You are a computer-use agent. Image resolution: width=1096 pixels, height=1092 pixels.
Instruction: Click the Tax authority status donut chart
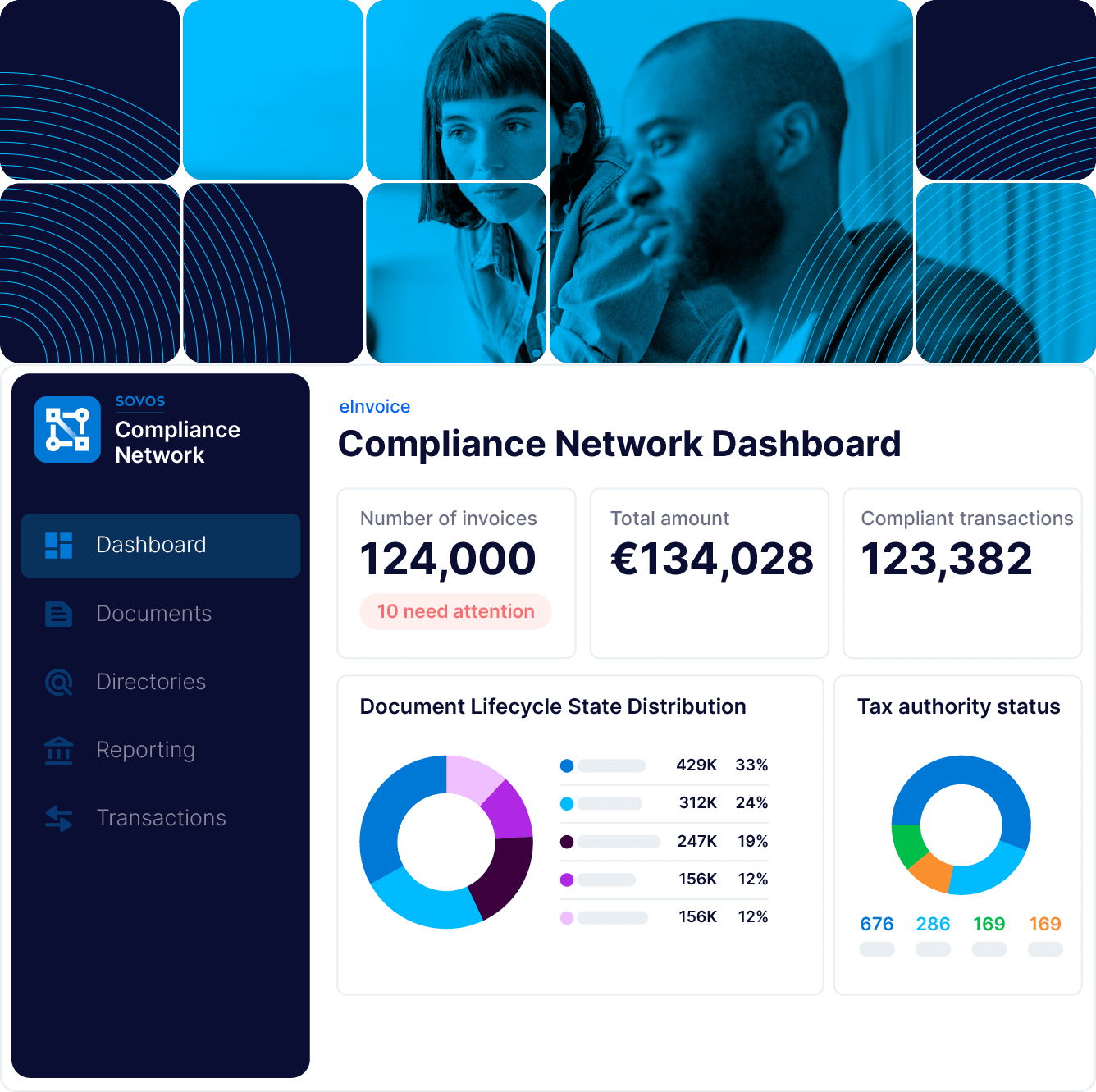click(961, 825)
